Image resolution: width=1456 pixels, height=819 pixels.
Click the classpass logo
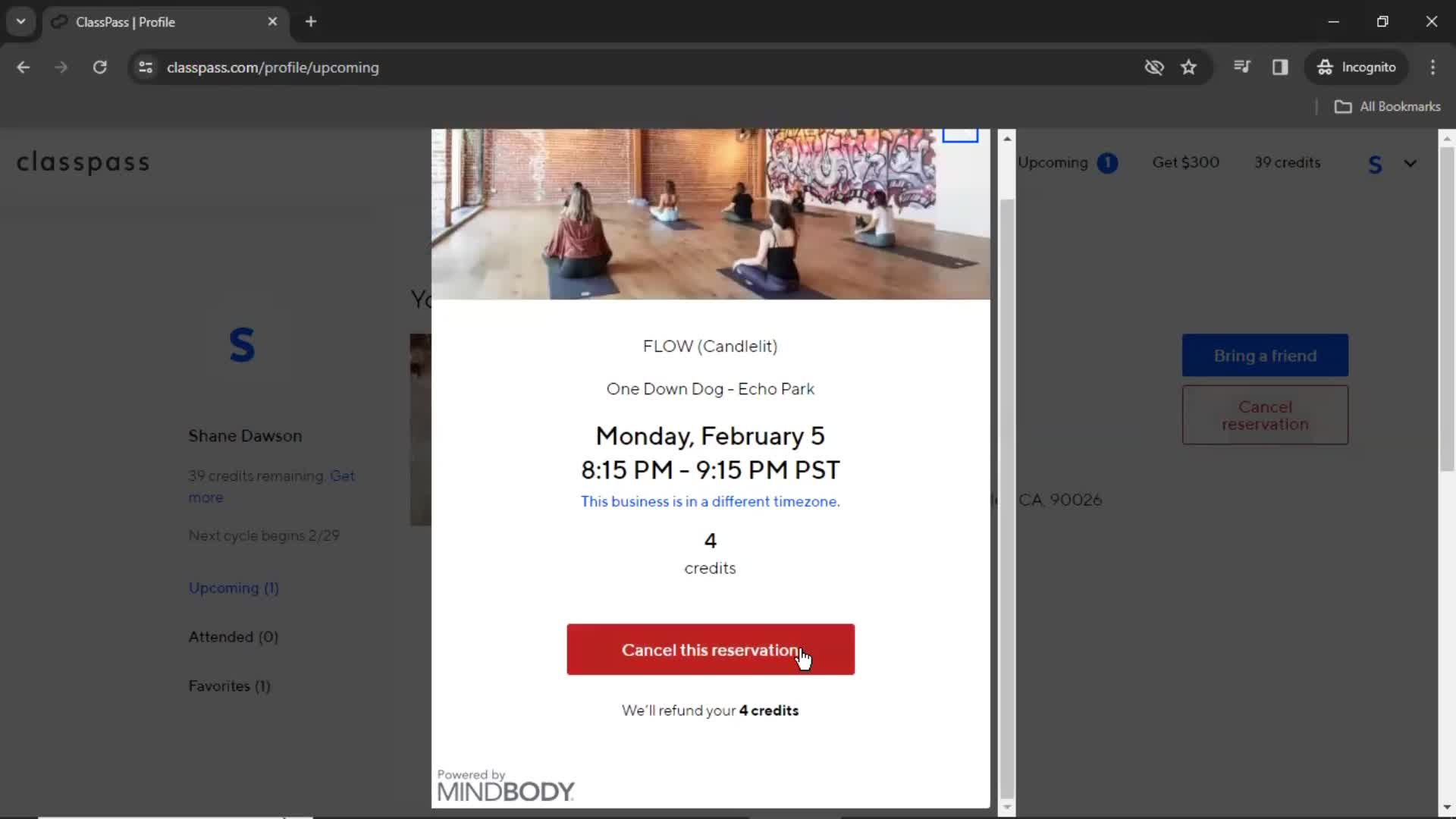click(83, 162)
